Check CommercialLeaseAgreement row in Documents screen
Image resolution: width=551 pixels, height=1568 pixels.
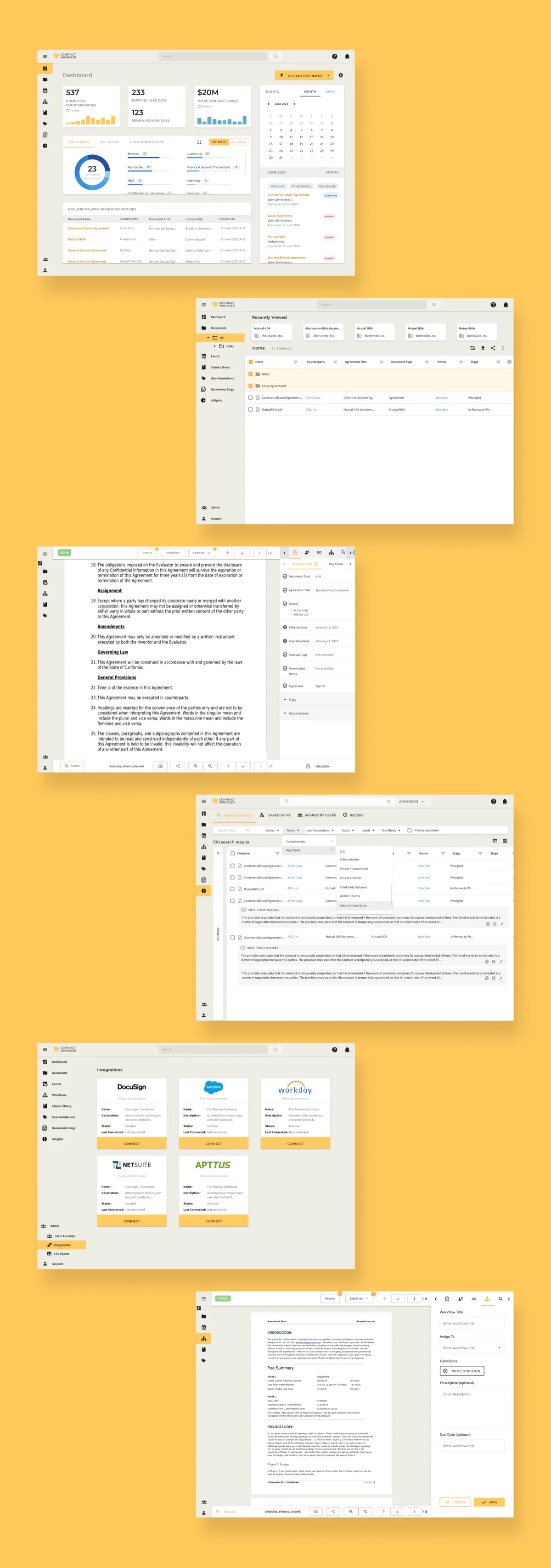click(251, 397)
